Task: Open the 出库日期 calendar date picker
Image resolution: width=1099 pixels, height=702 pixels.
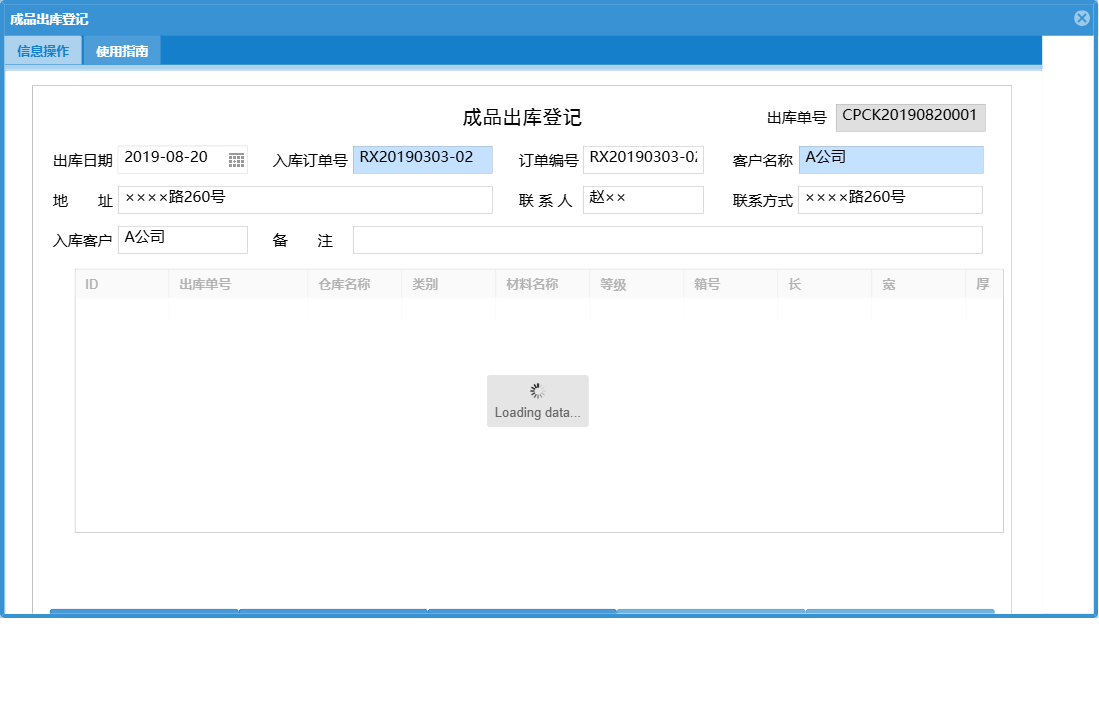Action: (234, 158)
